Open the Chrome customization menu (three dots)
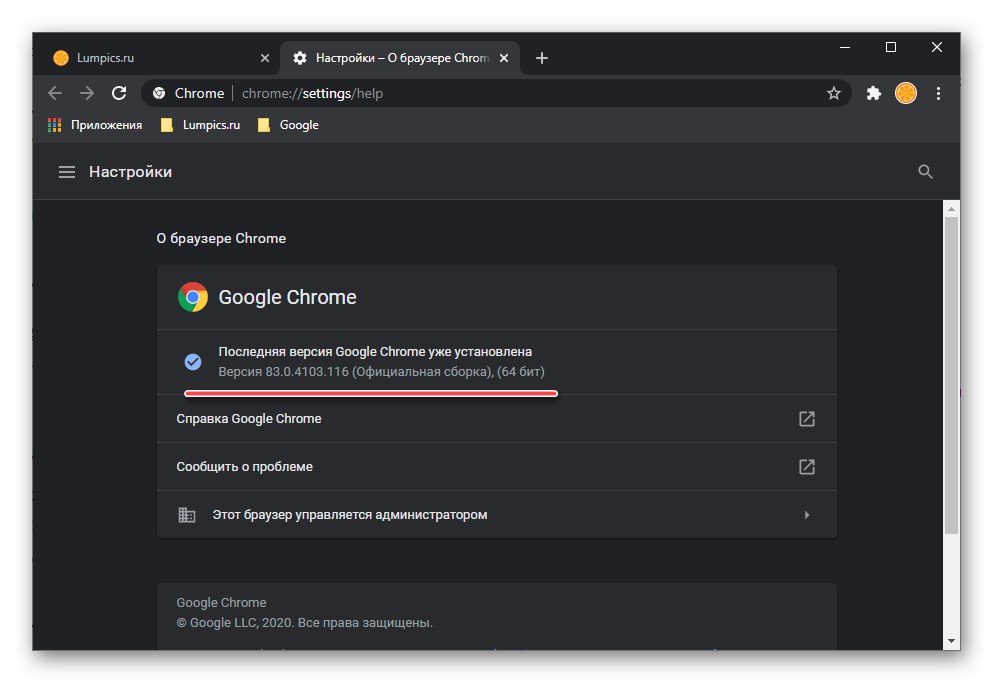The width and height of the screenshot is (993, 683). 938,93
